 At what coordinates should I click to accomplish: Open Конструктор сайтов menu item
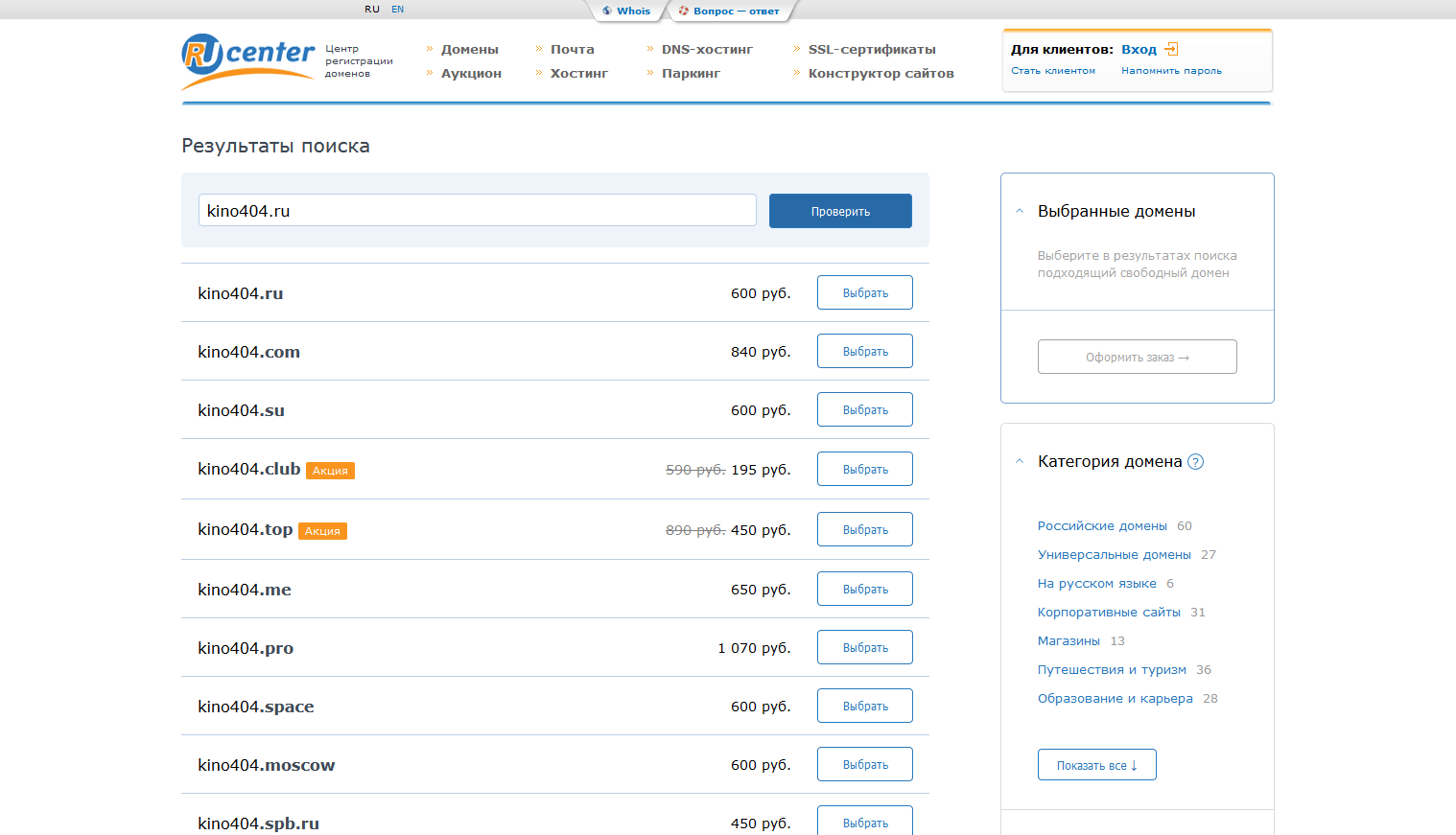pyautogui.click(x=881, y=73)
